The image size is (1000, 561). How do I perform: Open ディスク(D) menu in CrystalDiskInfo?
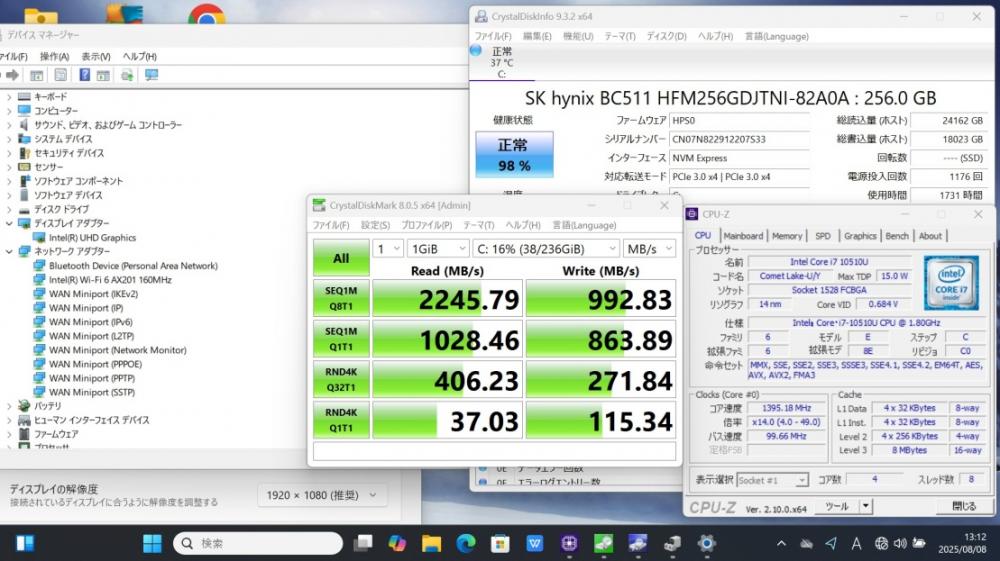tap(666, 36)
